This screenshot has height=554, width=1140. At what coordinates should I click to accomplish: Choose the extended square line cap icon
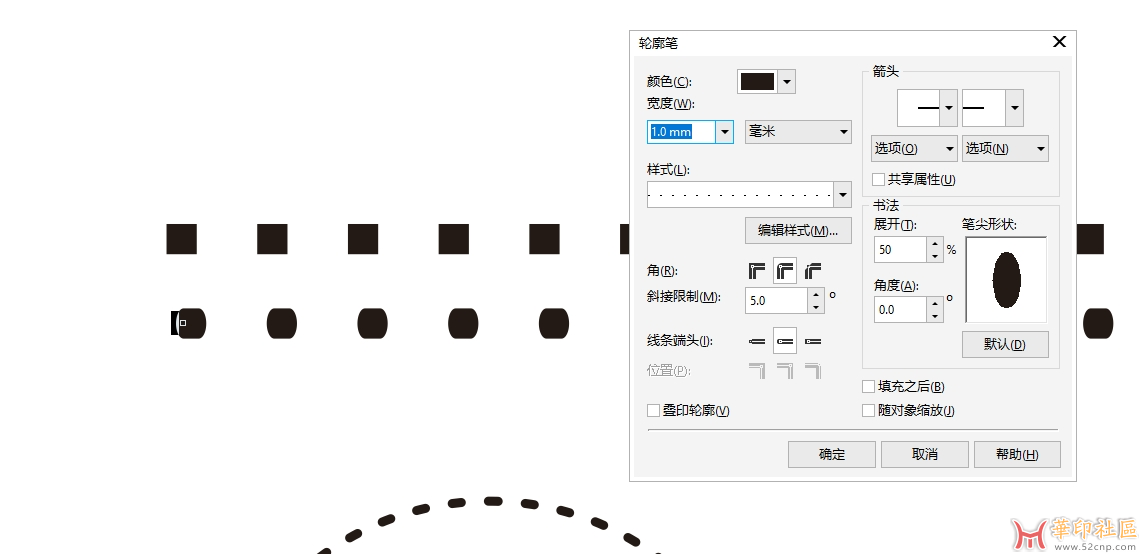click(x=813, y=341)
